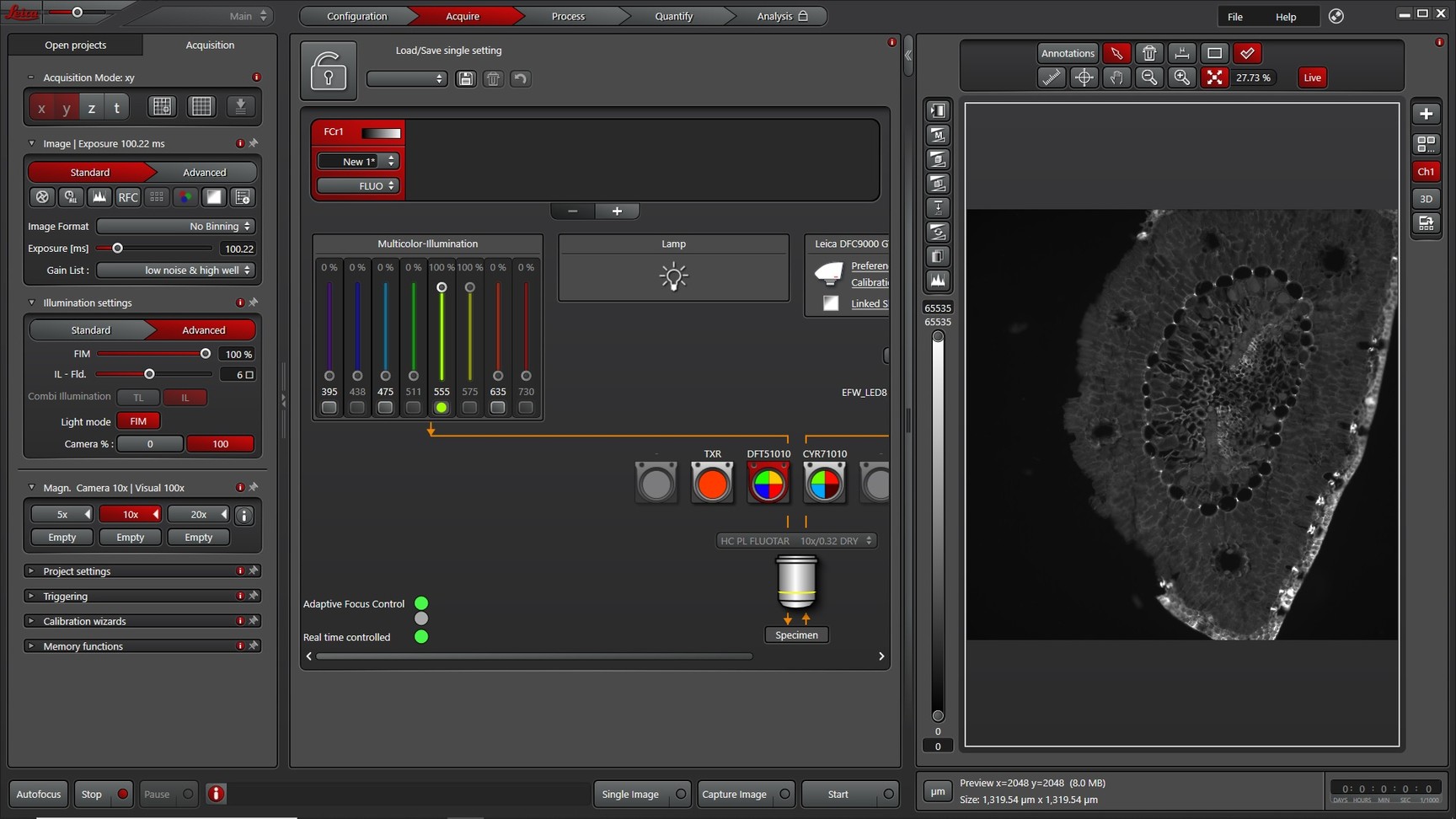Viewport: 1456px width, 819px height.
Task: Open the Gain List dropdown
Action: [x=174, y=270]
